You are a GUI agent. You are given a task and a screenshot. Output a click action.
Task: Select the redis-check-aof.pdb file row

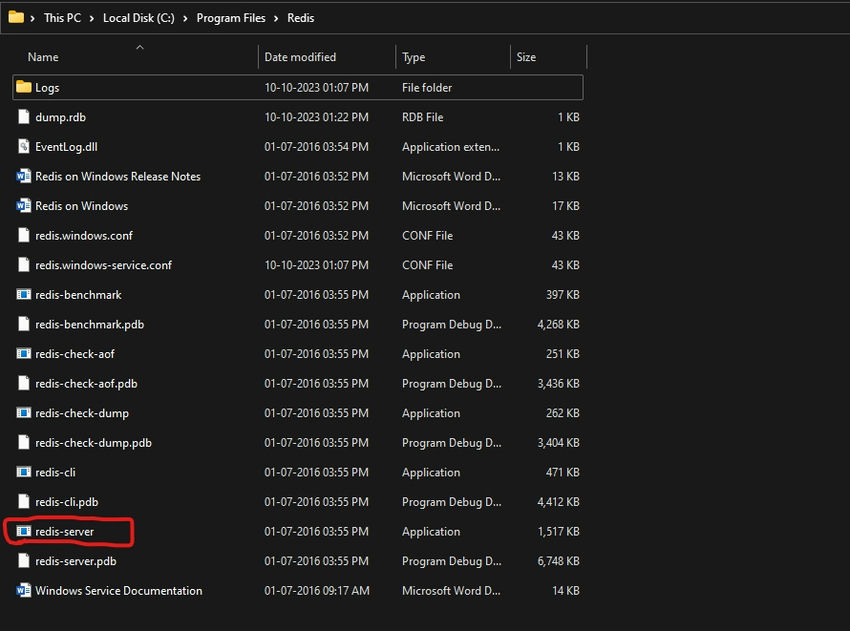(298, 383)
